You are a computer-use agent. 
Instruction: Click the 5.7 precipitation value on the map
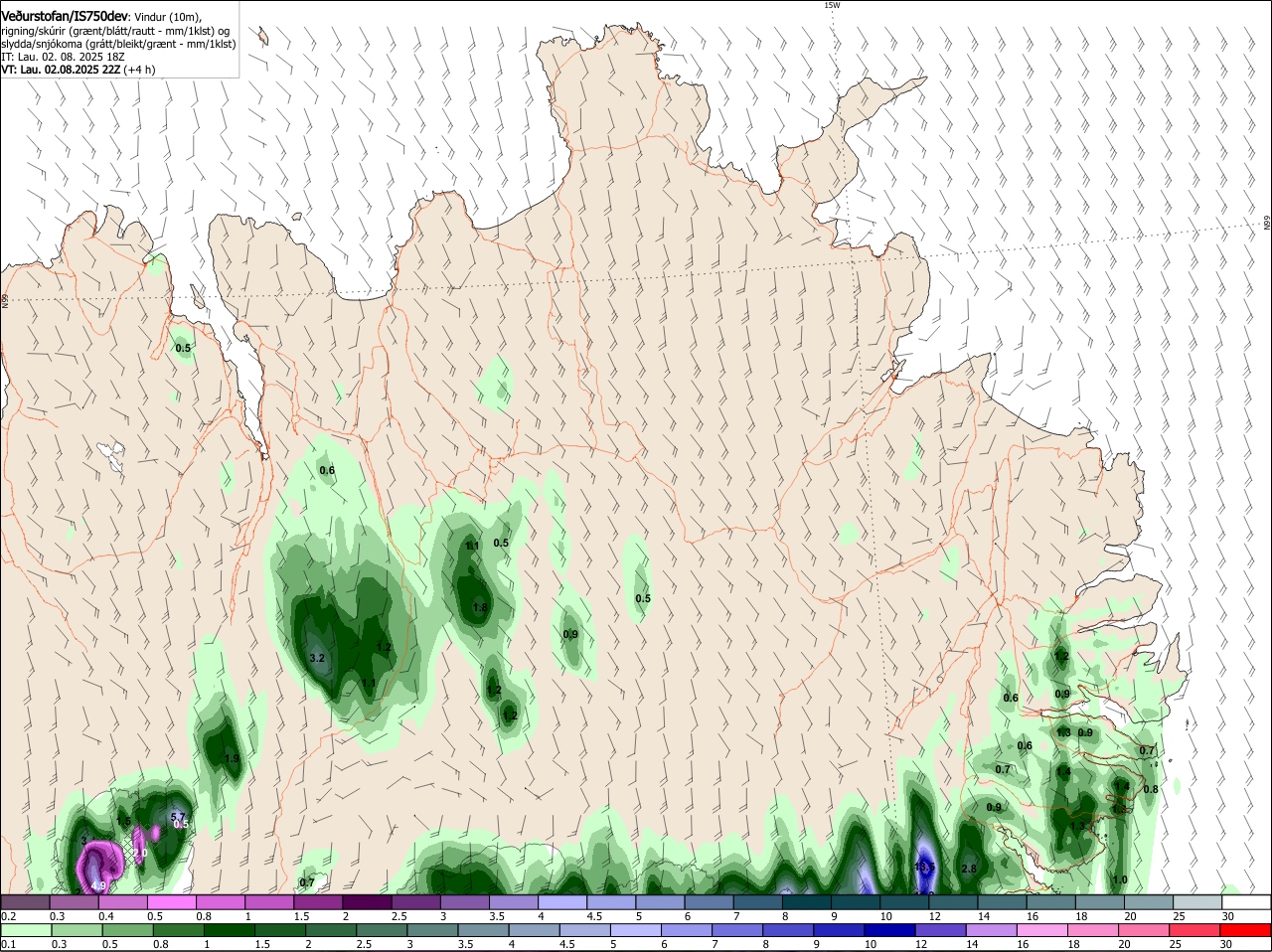(x=179, y=817)
